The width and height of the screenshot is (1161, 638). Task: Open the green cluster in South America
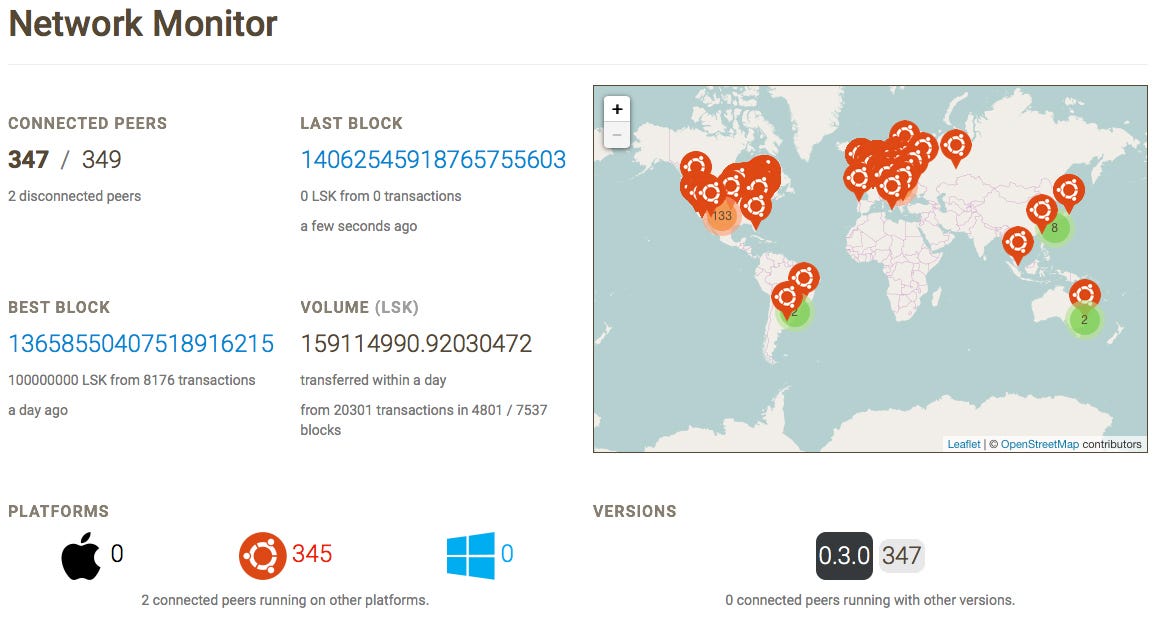point(795,312)
